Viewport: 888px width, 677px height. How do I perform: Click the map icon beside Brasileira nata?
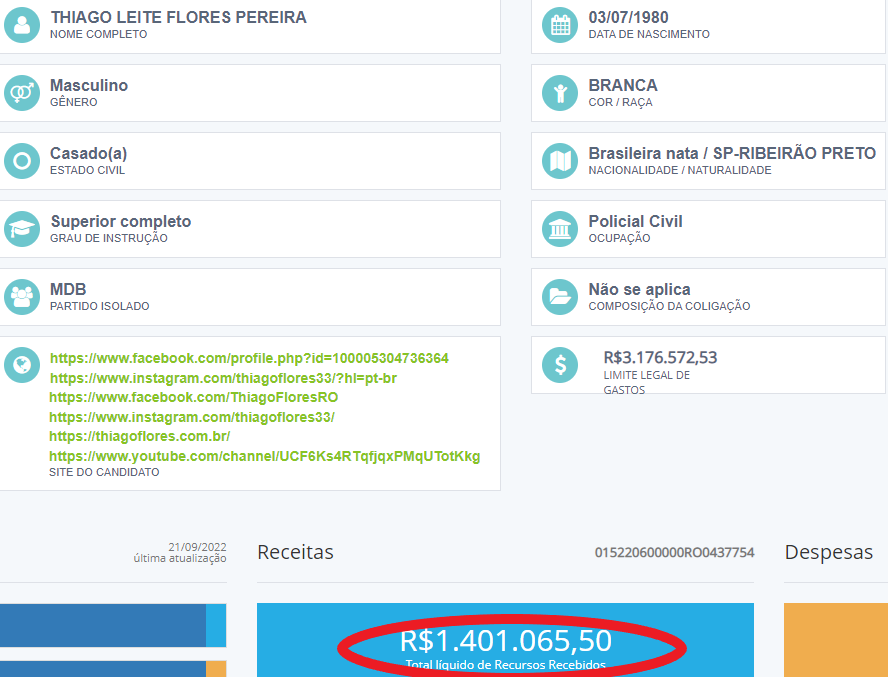click(x=560, y=161)
